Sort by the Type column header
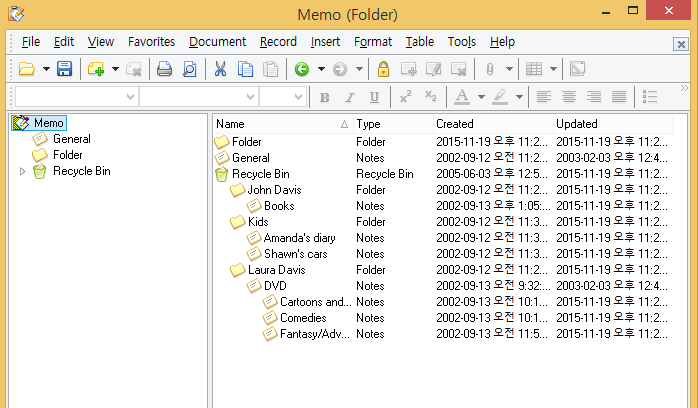 394,124
